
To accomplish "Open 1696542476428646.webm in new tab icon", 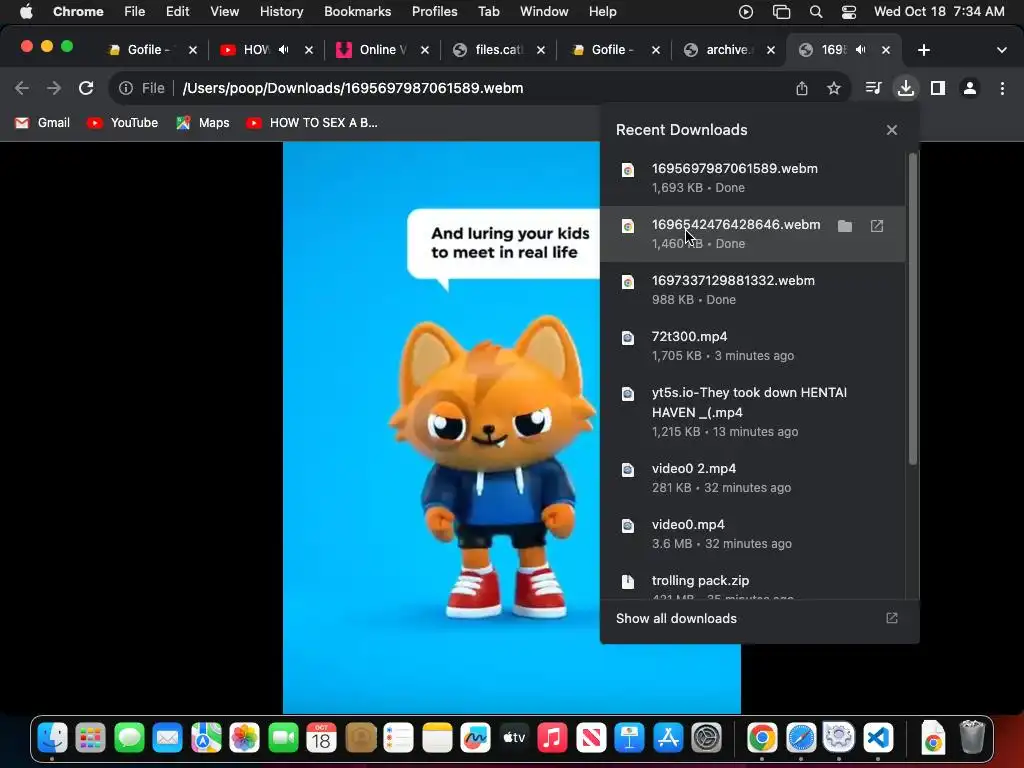I will click(876, 226).
